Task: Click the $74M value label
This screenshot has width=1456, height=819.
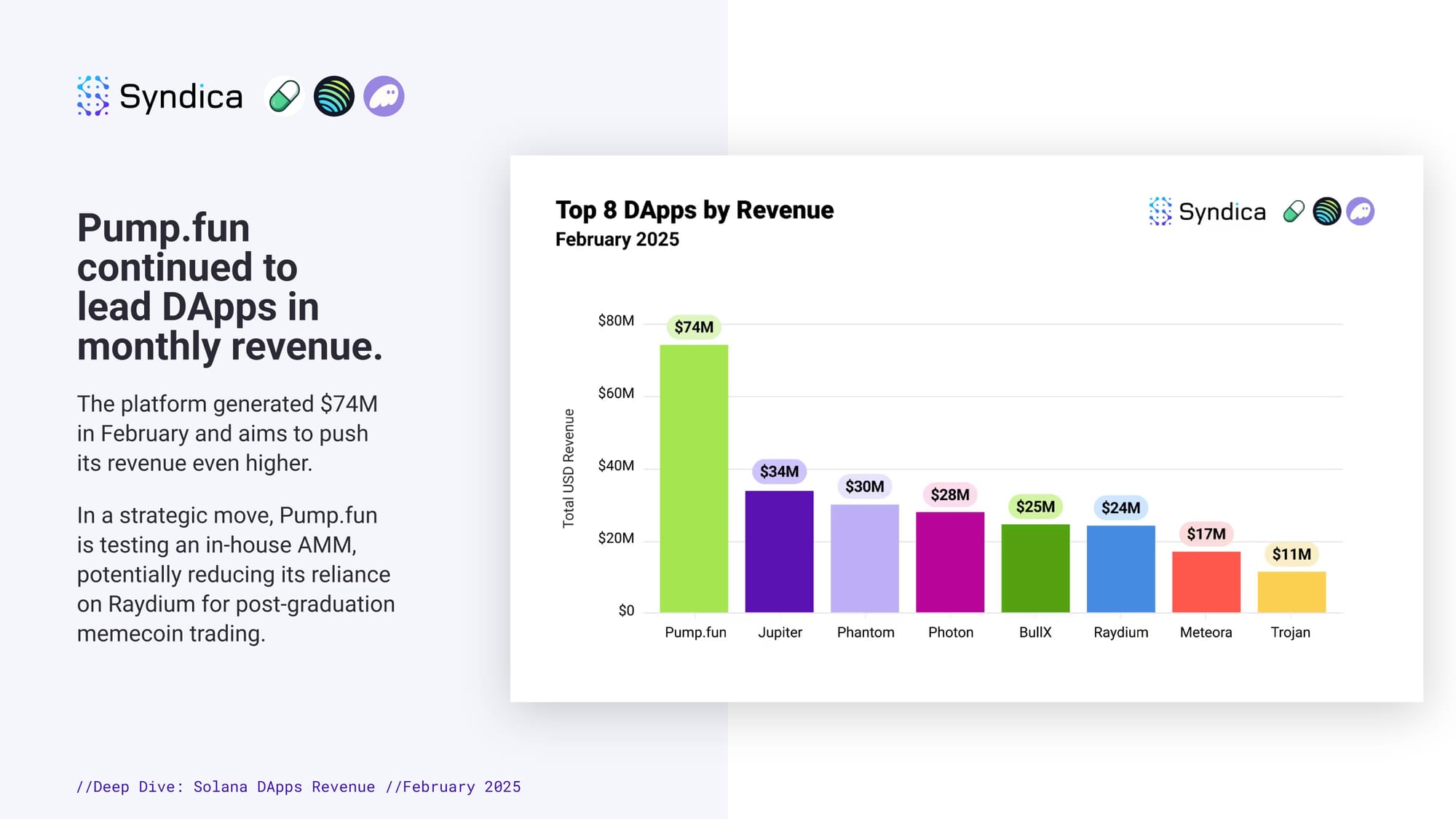Action: 694,327
